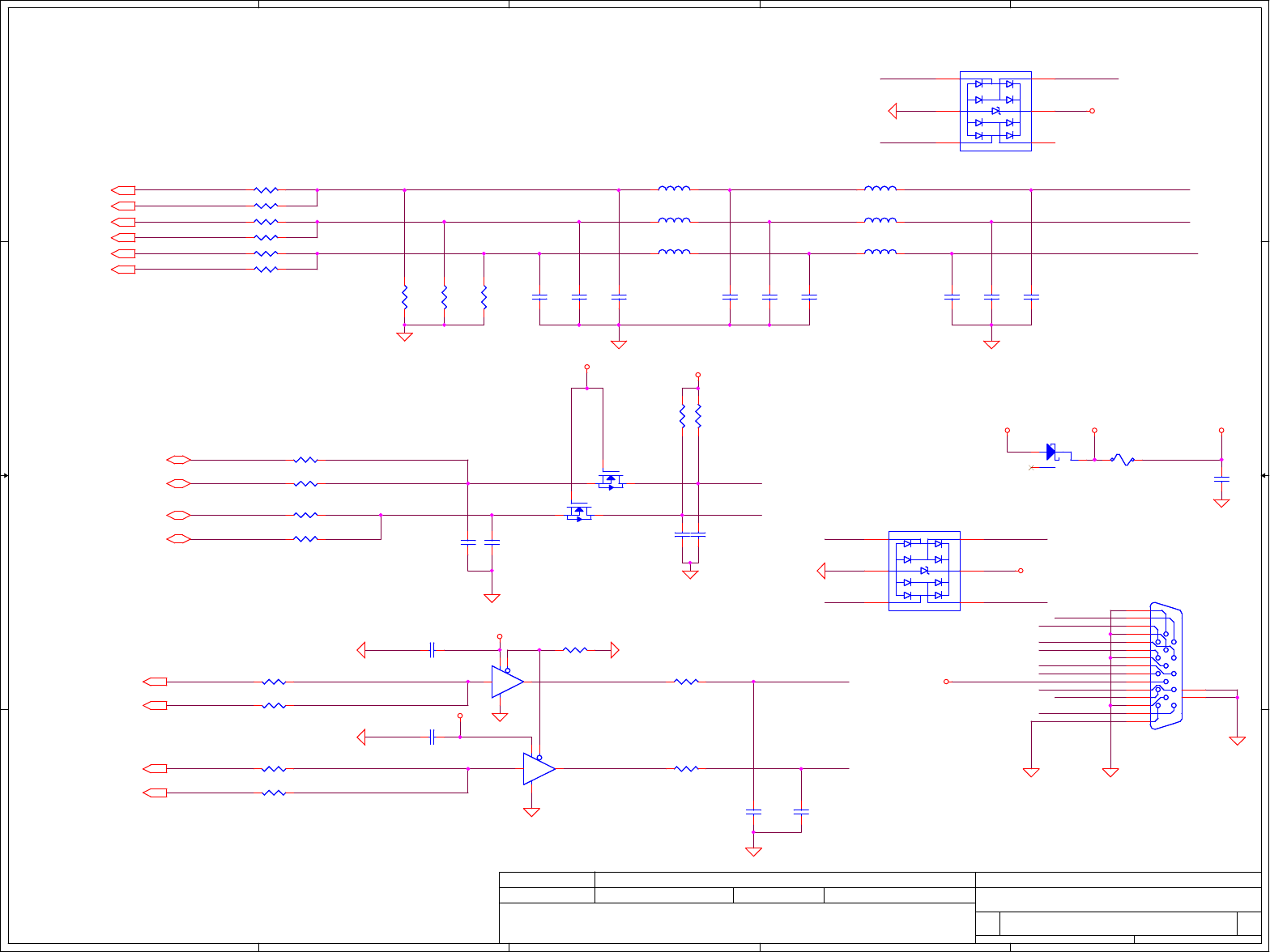This screenshot has height=952, width=1270.
Task: Select the Schottky diode symbol
Action: coord(1051,452)
